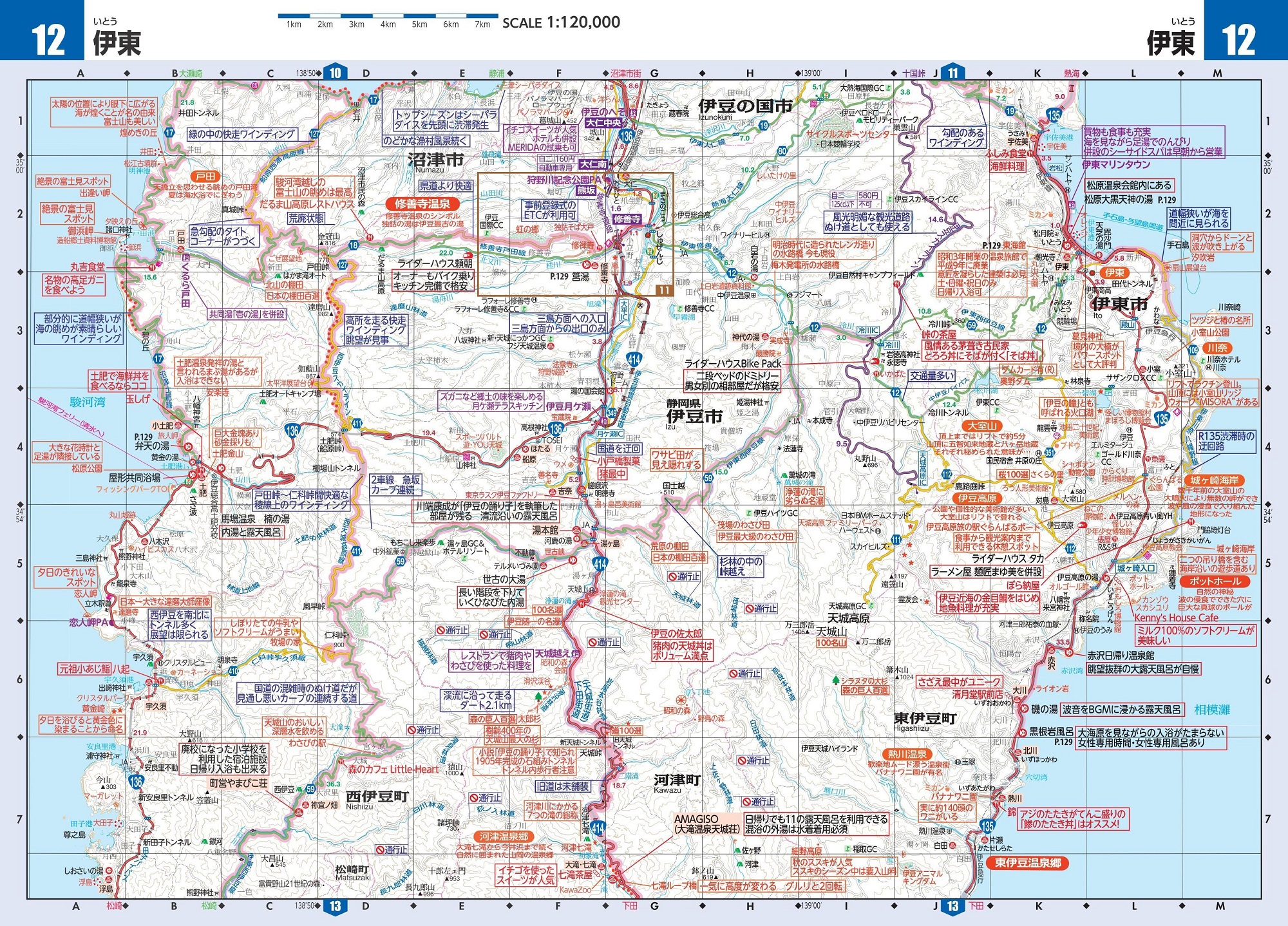The width and height of the screenshot is (1288, 926).
Task: Select the 伊豆高原 orange badge
Action: (x=977, y=498)
